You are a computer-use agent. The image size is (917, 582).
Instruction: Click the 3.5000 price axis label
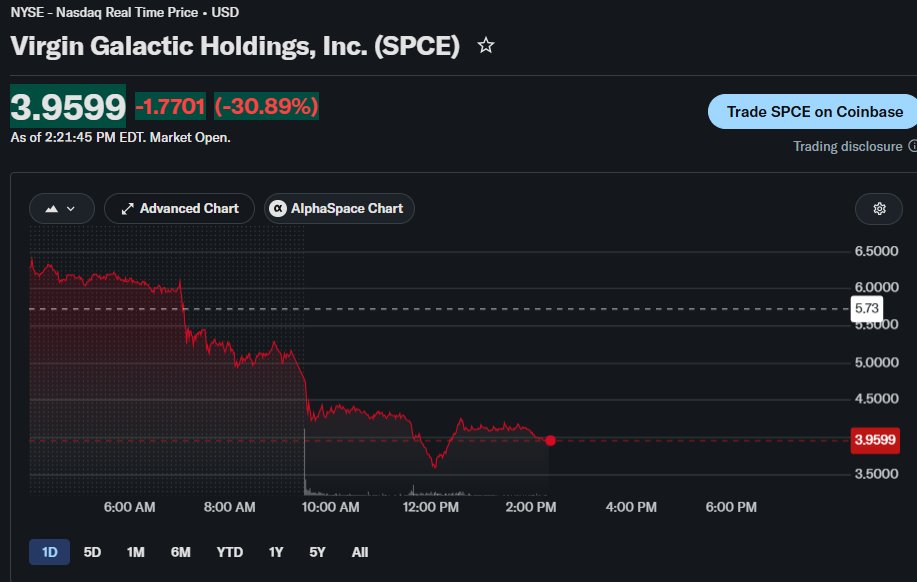pos(876,474)
